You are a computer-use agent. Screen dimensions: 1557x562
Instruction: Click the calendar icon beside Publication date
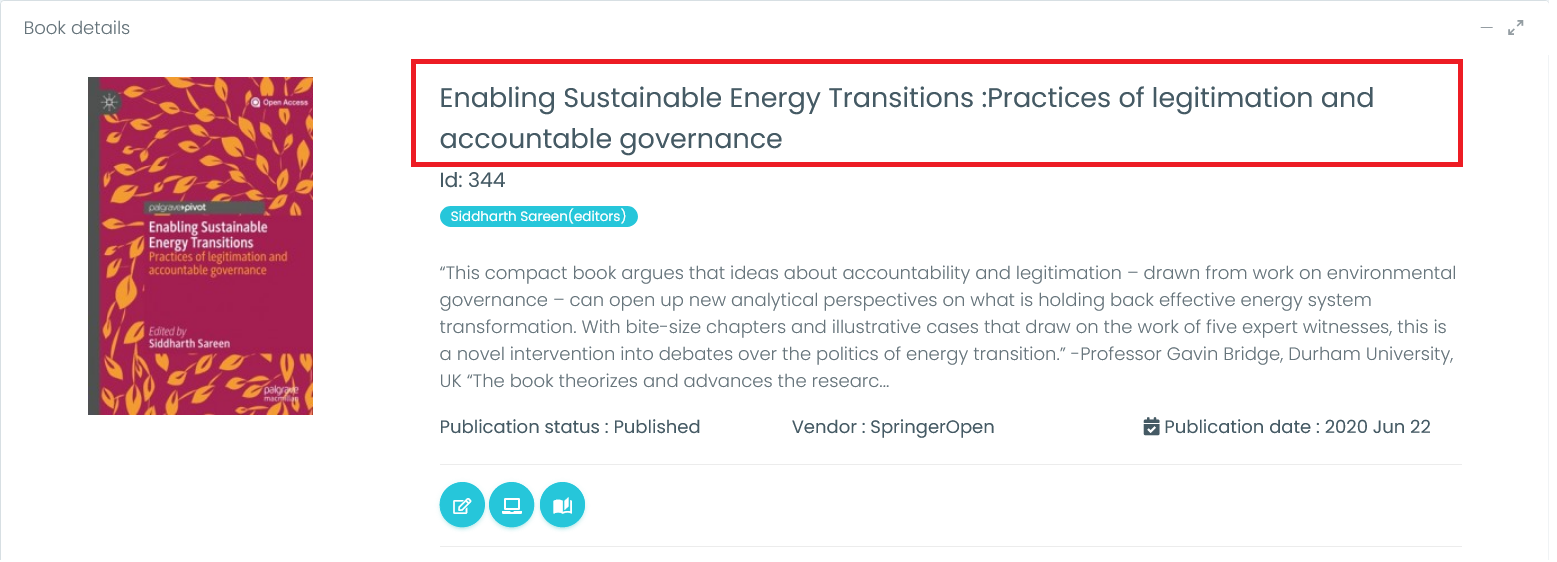[x=1151, y=427]
